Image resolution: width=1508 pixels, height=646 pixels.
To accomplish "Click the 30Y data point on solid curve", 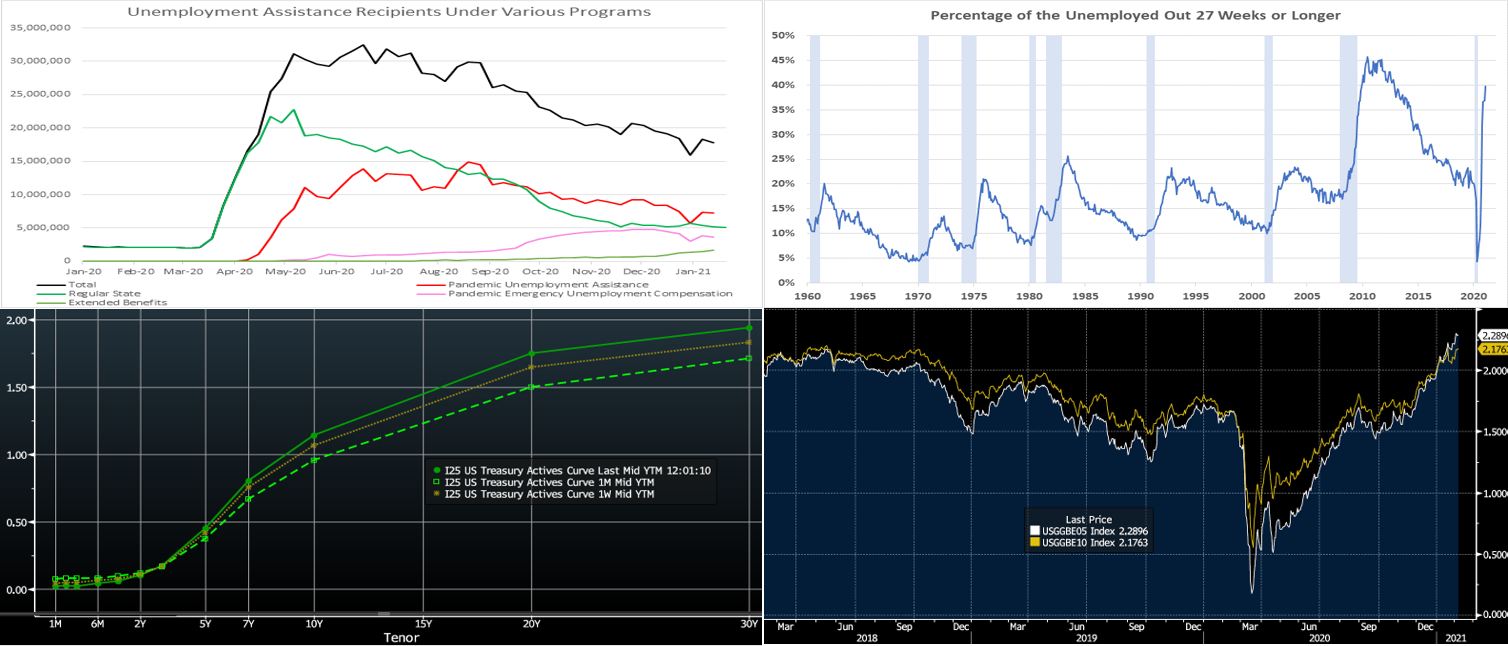I will (x=748, y=328).
